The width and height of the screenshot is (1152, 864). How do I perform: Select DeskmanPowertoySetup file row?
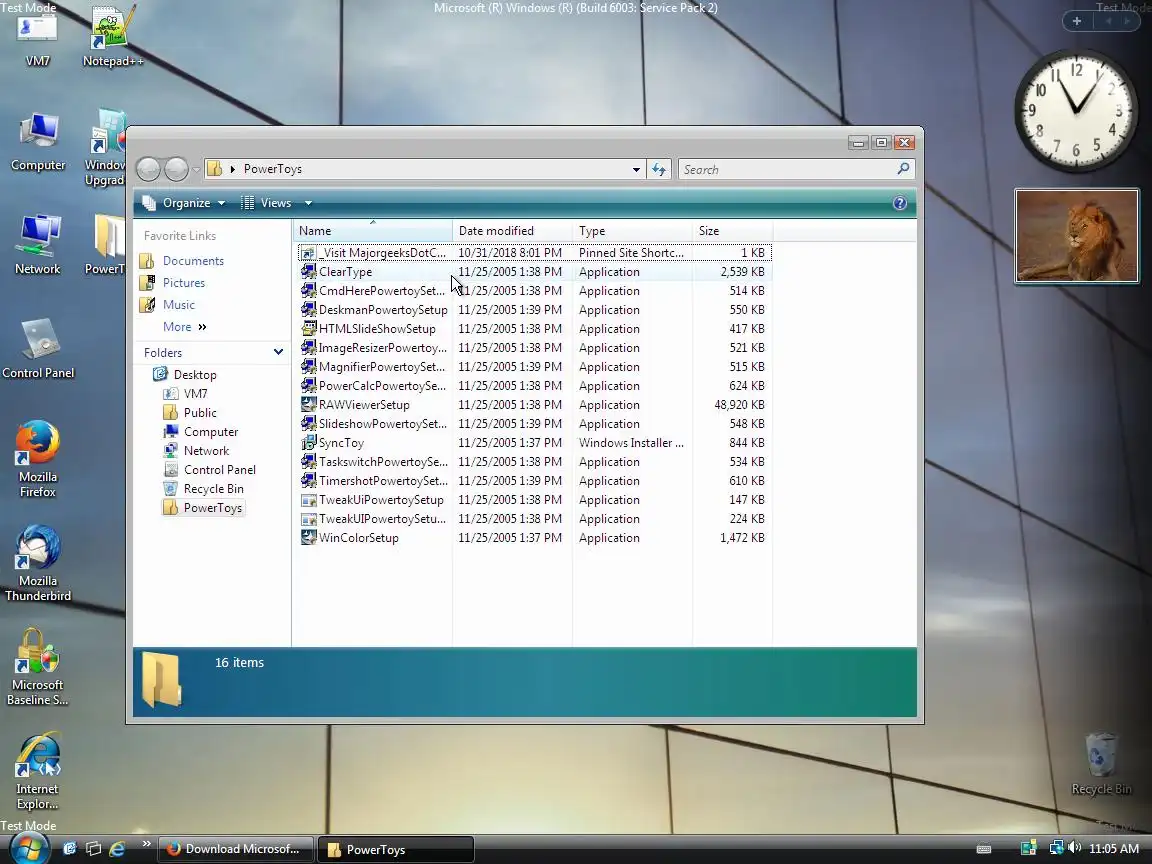click(534, 310)
